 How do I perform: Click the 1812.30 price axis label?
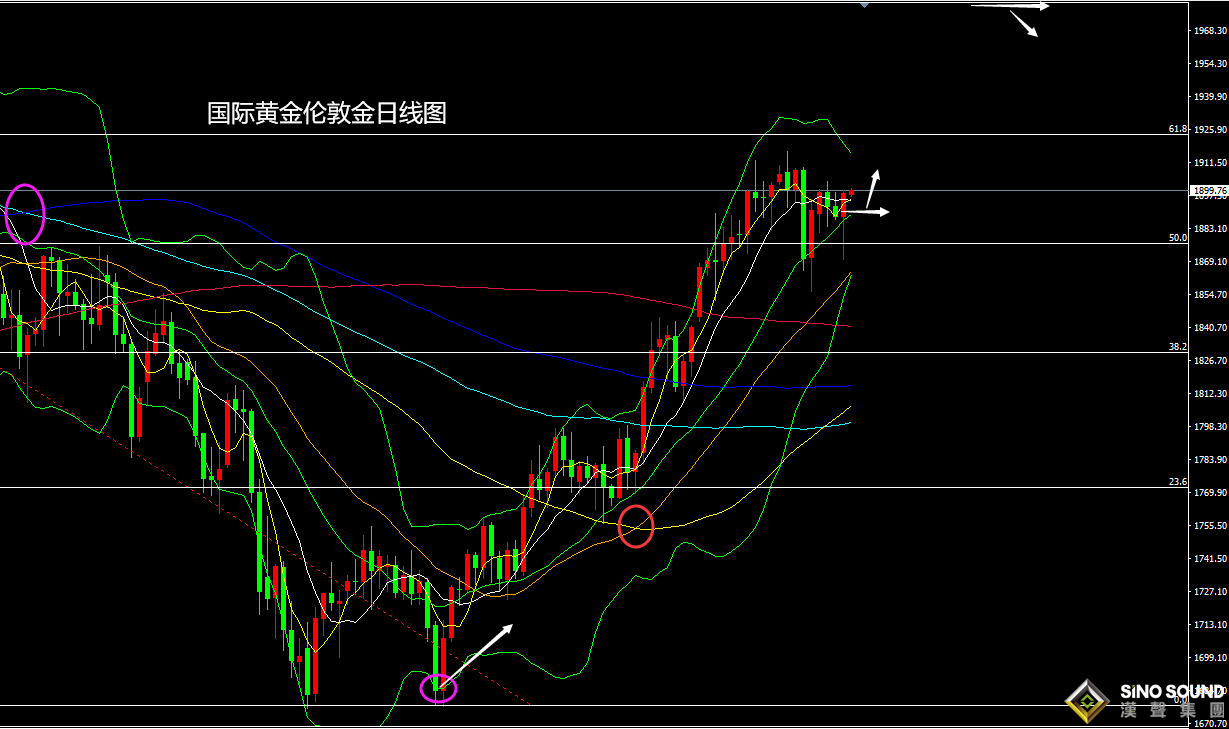tap(1210, 394)
